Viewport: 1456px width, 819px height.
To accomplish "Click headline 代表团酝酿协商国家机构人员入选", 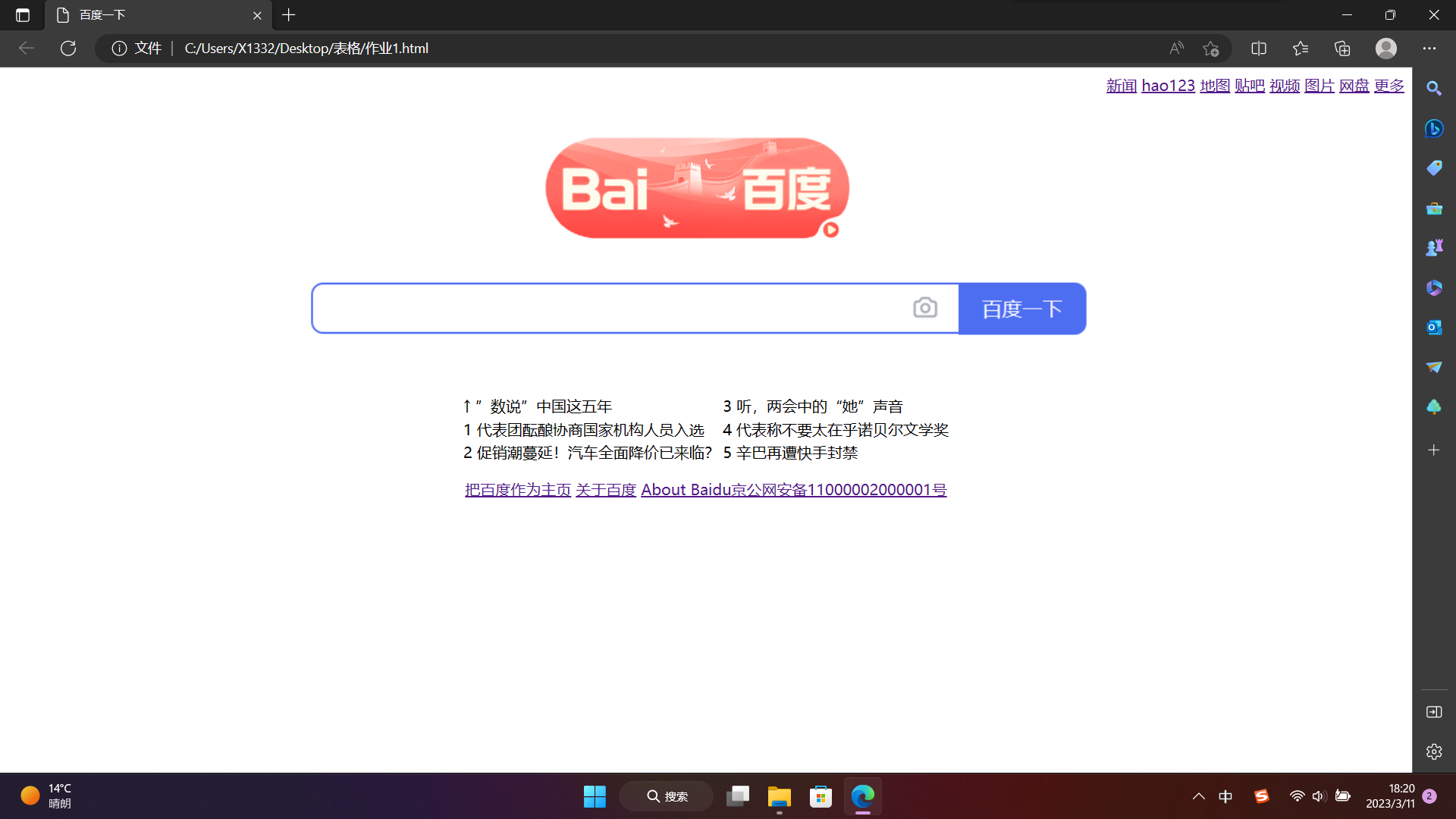I will 590,430.
